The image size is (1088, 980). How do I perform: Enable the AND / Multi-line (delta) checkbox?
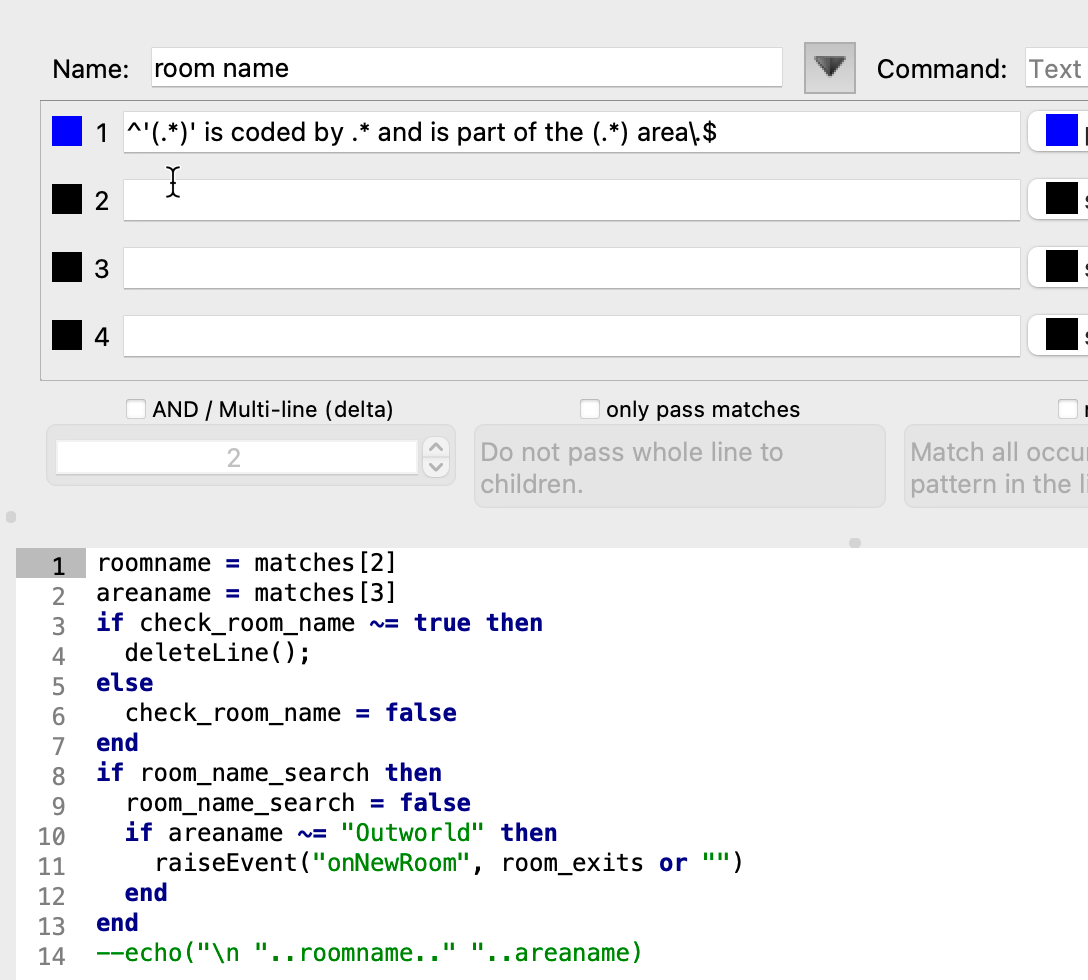[x=136, y=409]
